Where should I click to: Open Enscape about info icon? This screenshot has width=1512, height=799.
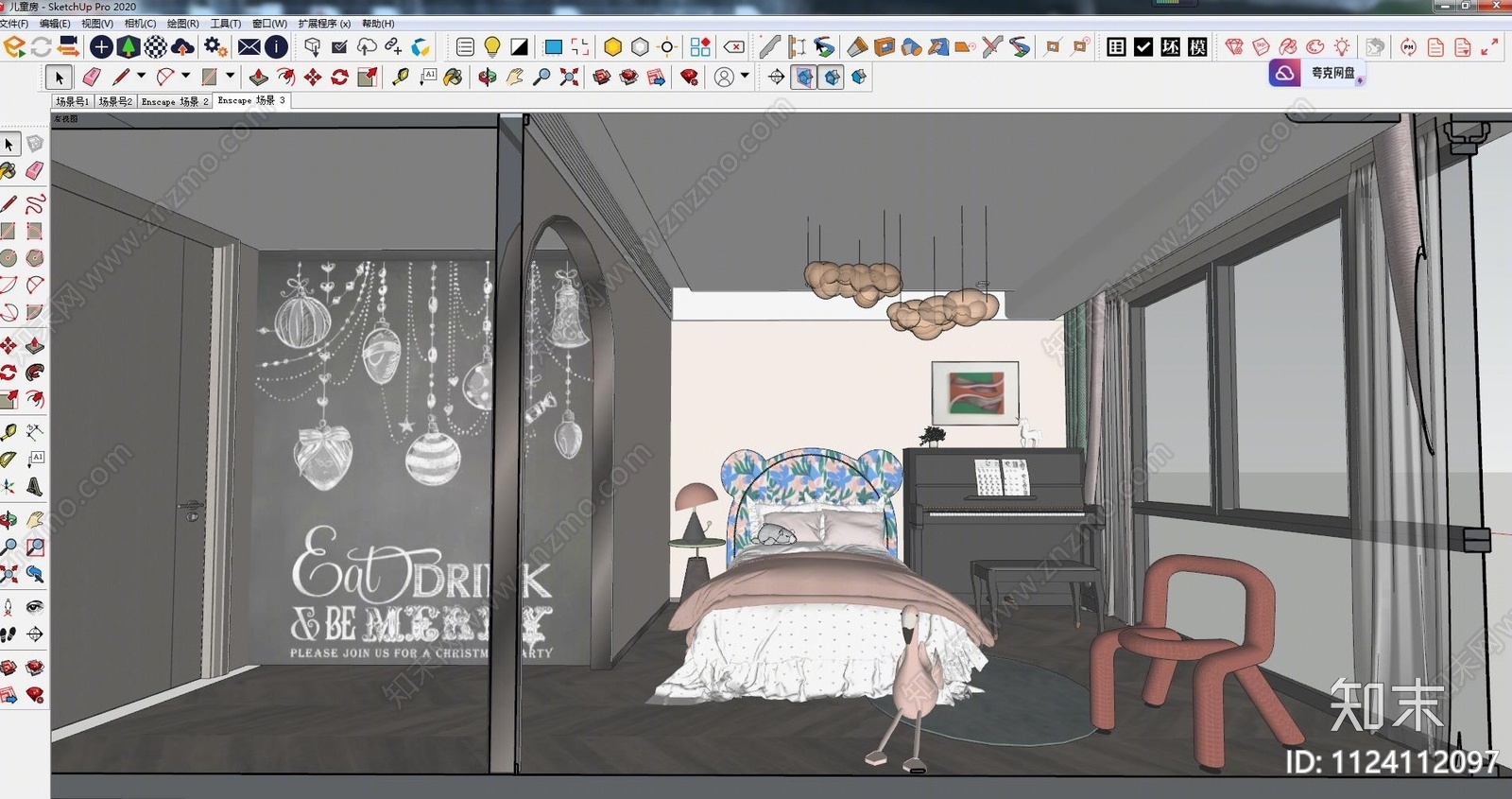(x=276, y=46)
